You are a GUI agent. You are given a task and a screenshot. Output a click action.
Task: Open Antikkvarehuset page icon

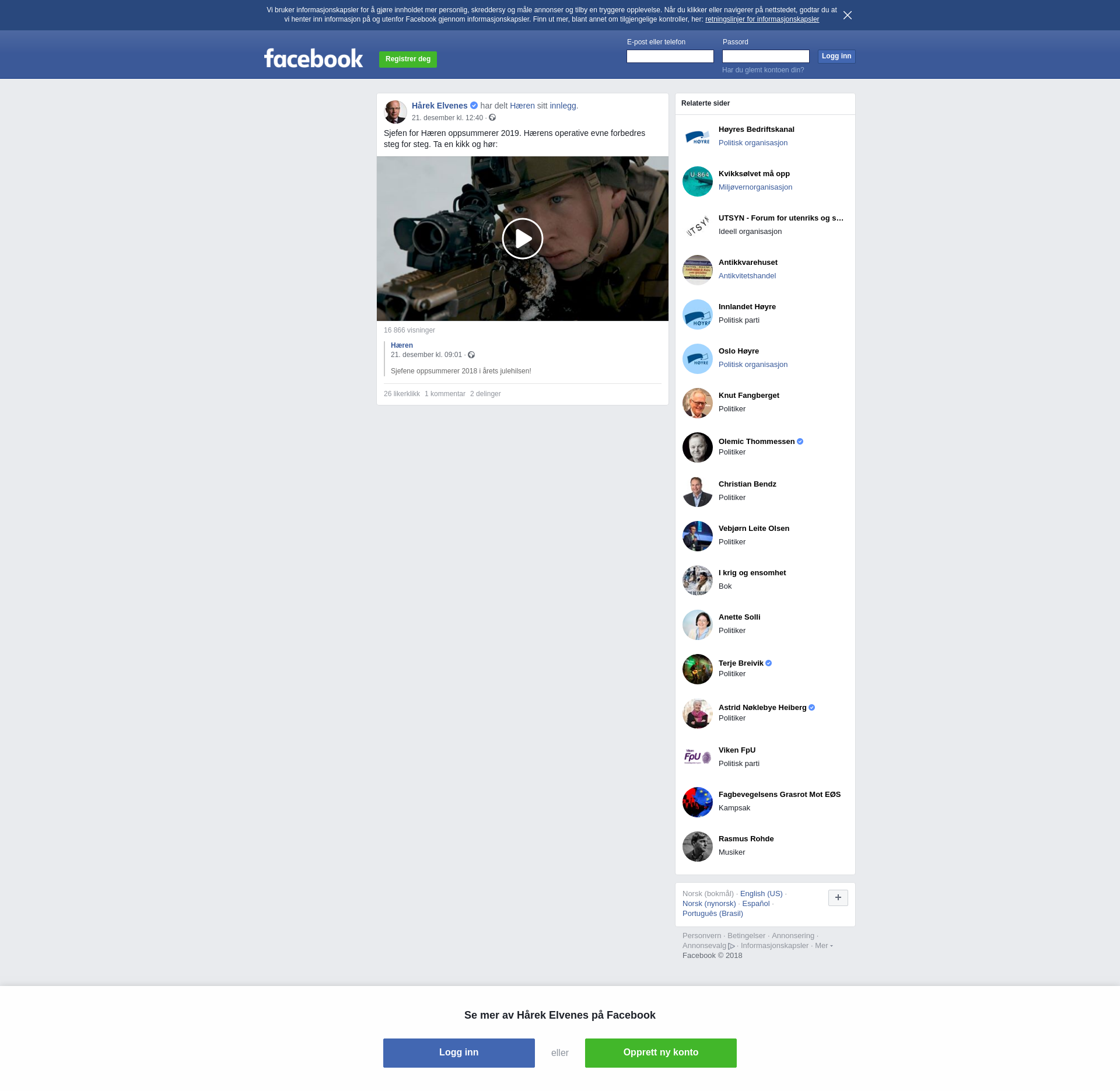(x=698, y=270)
